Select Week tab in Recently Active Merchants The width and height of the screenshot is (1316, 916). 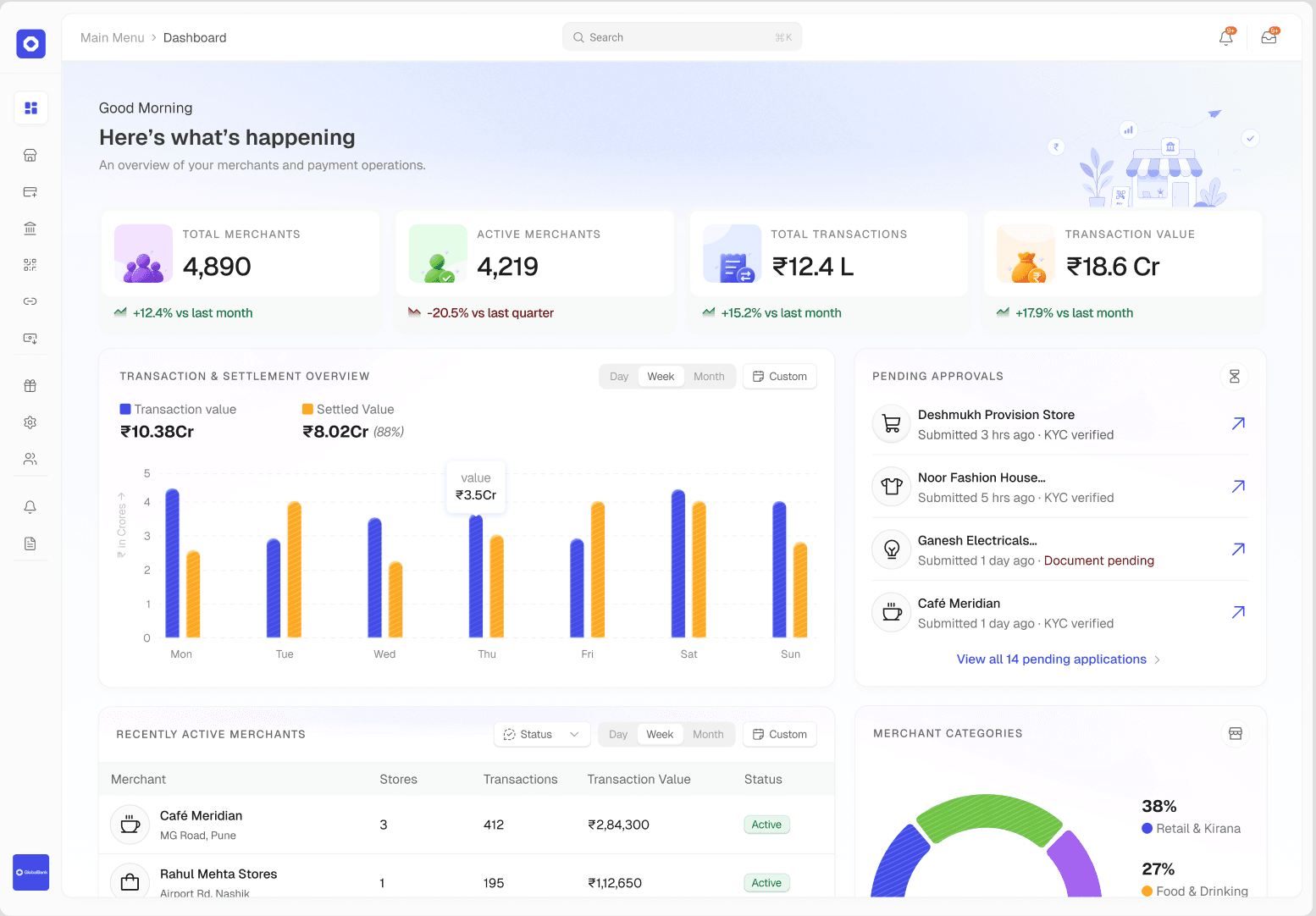660,735
